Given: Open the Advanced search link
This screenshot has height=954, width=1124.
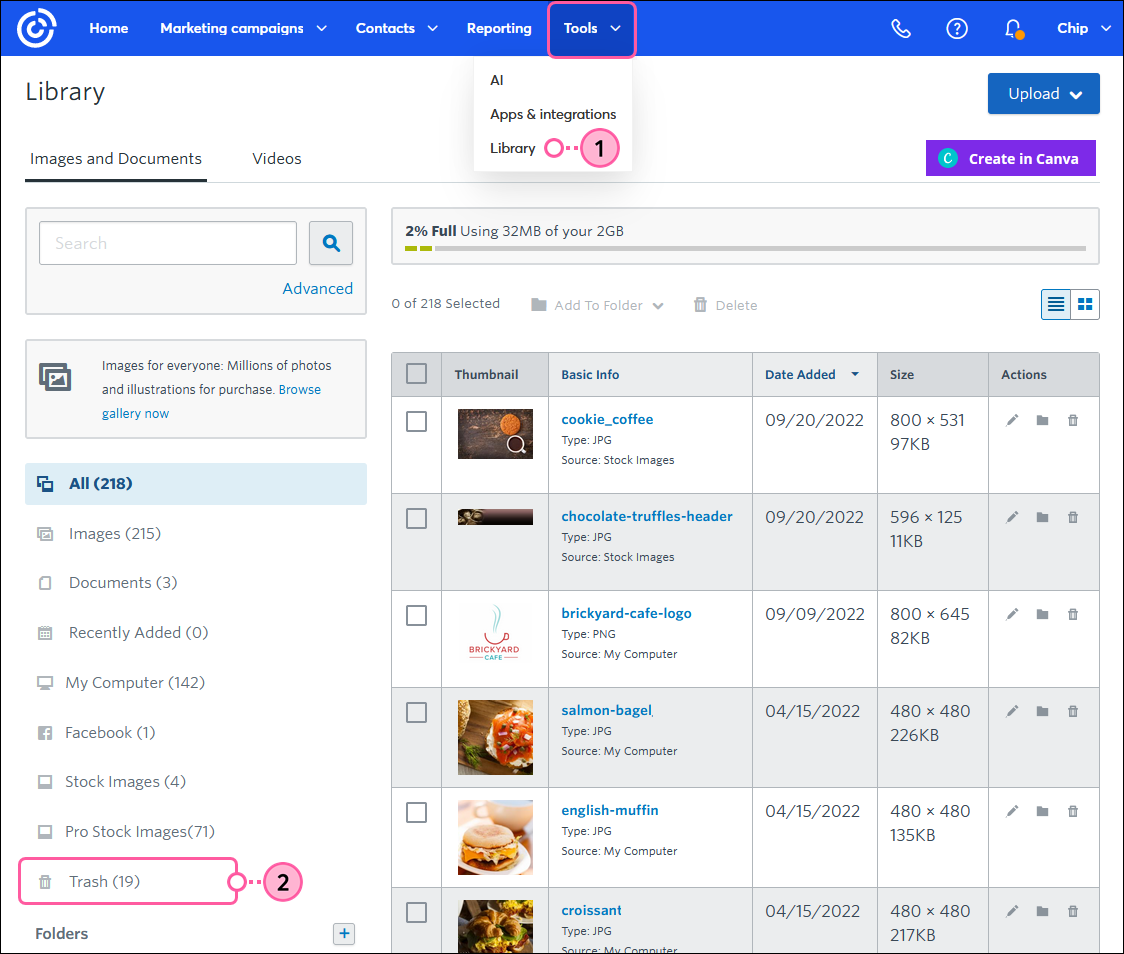Looking at the screenshot, I should pyautogui.click(x=318, y=288).
